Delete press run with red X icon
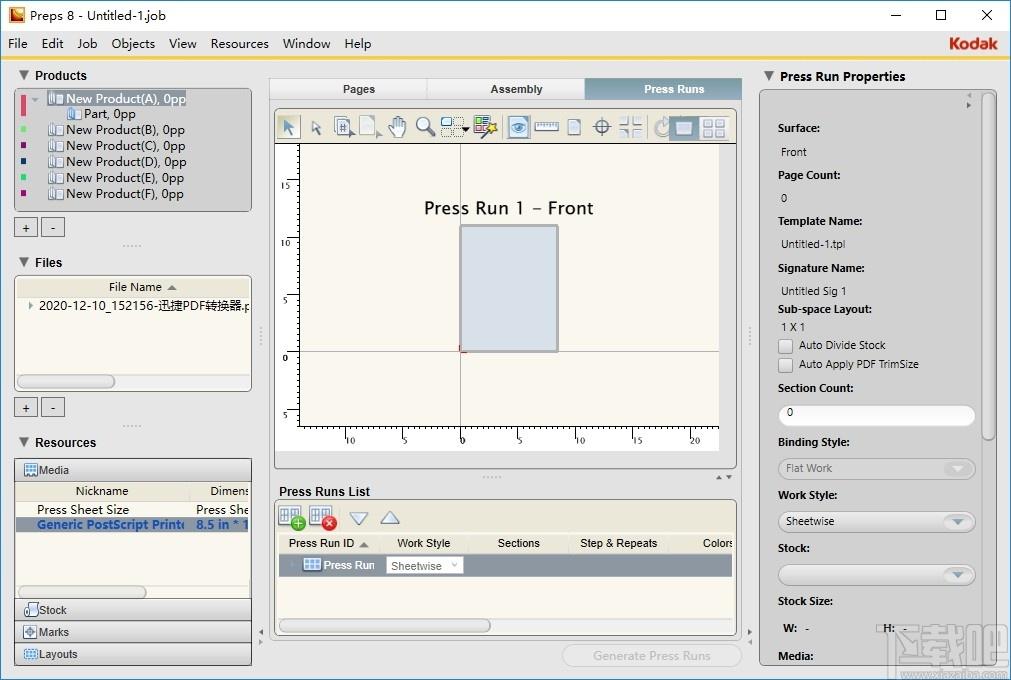Screen dimensions: 1011x680 [322, 517]
